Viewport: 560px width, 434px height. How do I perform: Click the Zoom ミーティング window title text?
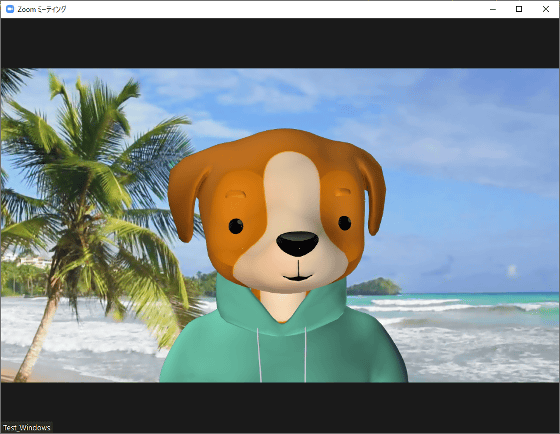pos(42,9)
